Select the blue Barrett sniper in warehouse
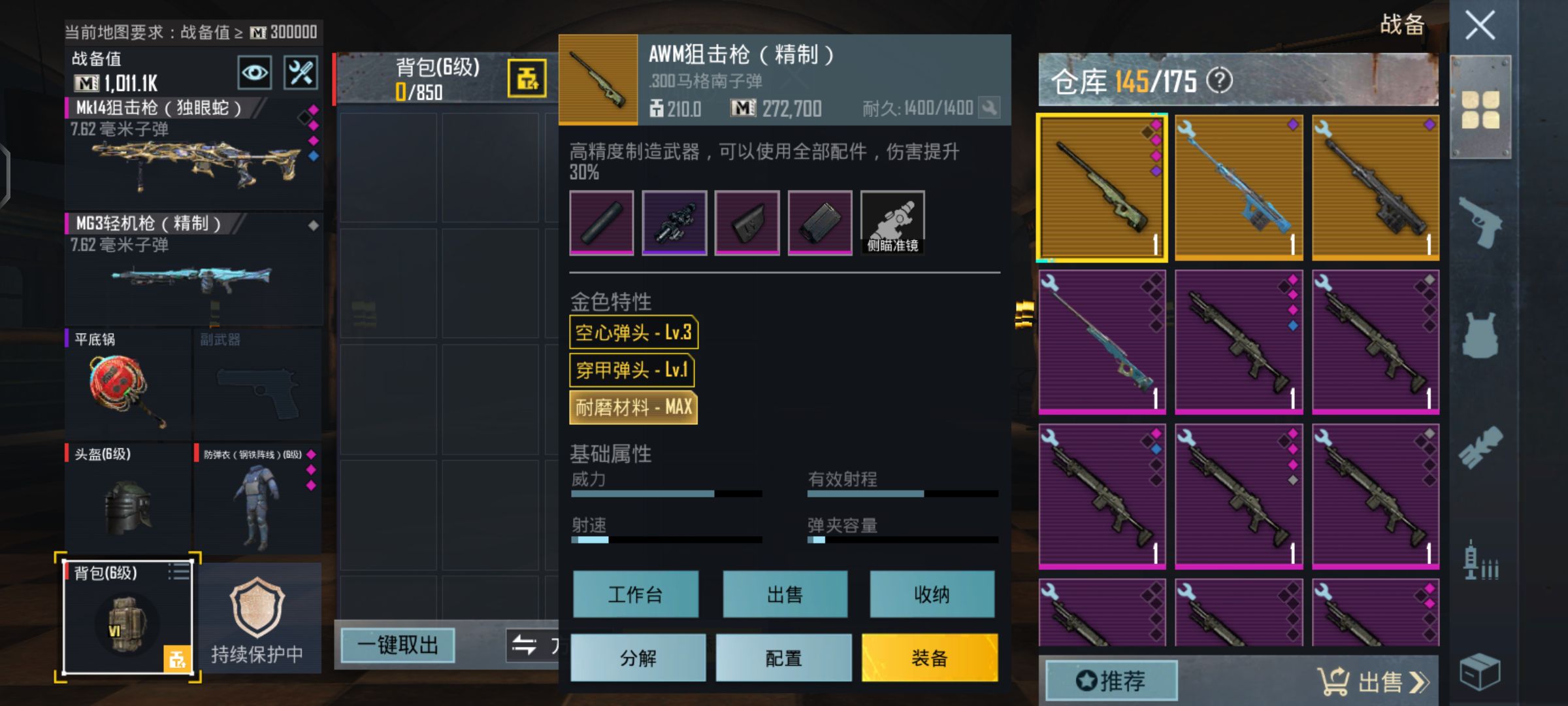This screenshot has width=1568, height=706. 1239,188
